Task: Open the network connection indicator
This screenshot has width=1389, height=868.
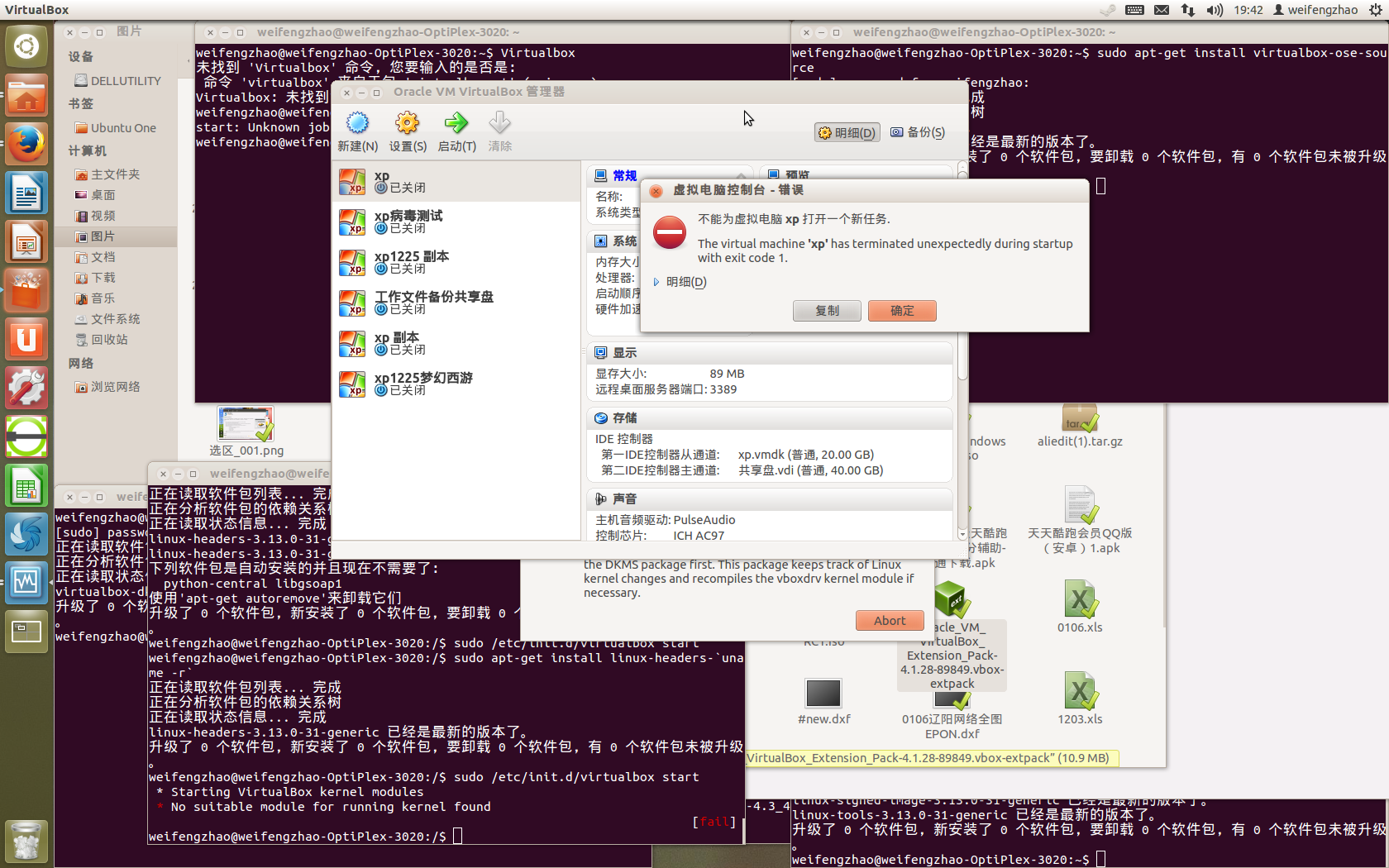Action: (1188, 10)
